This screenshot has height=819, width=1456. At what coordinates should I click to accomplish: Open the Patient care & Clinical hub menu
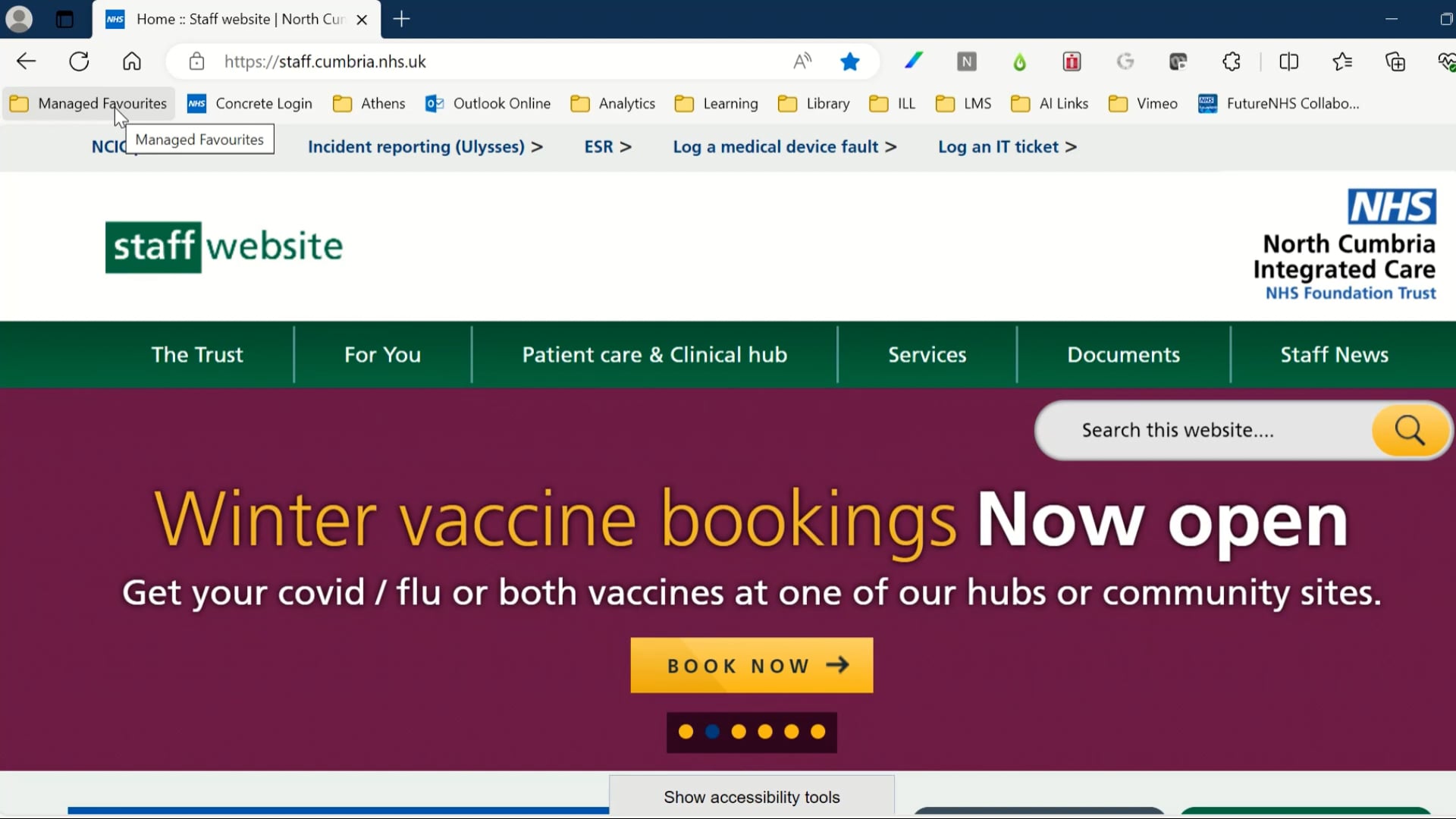tap(654, 354)
